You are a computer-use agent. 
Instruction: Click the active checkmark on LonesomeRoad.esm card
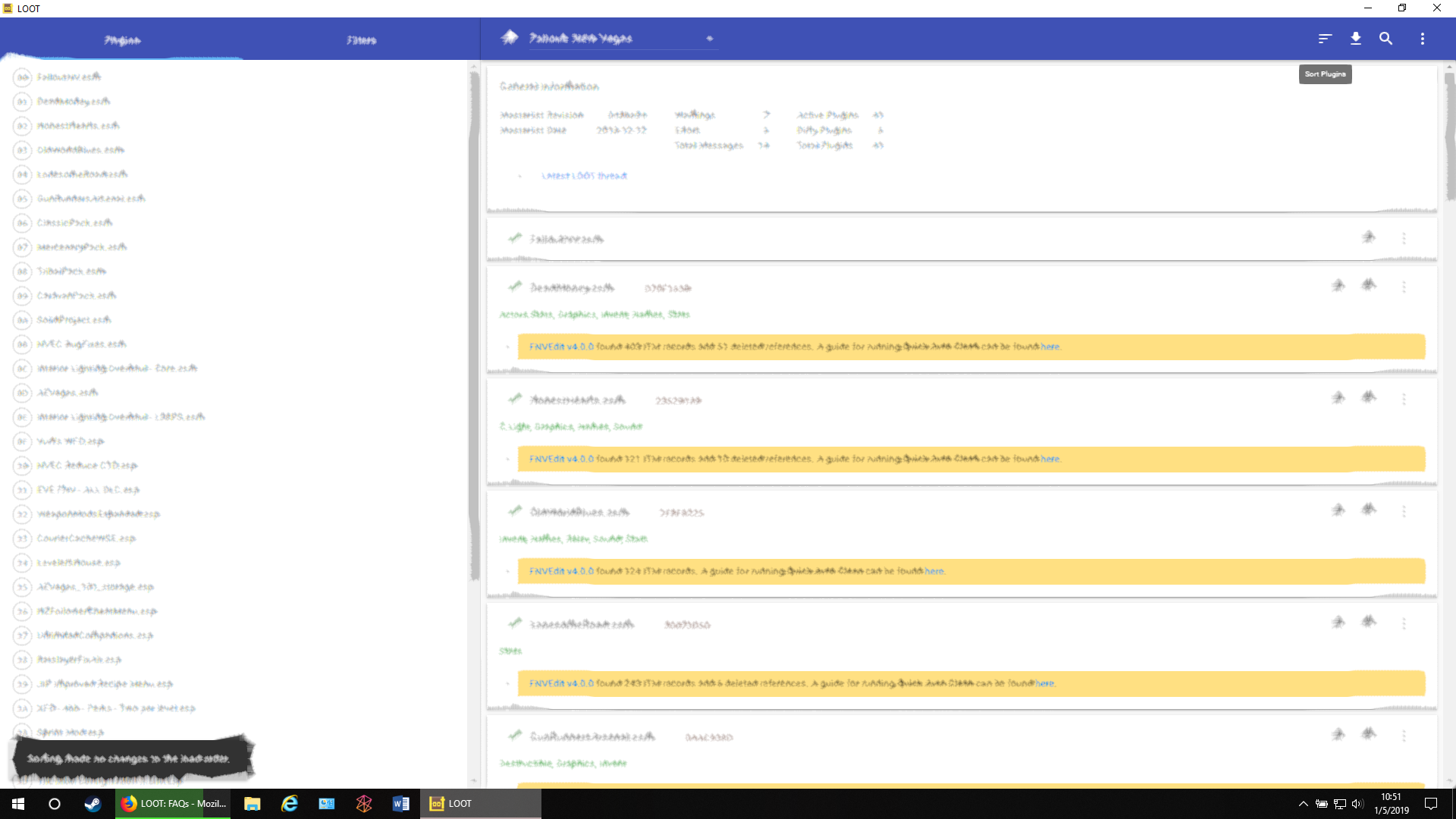515,623
